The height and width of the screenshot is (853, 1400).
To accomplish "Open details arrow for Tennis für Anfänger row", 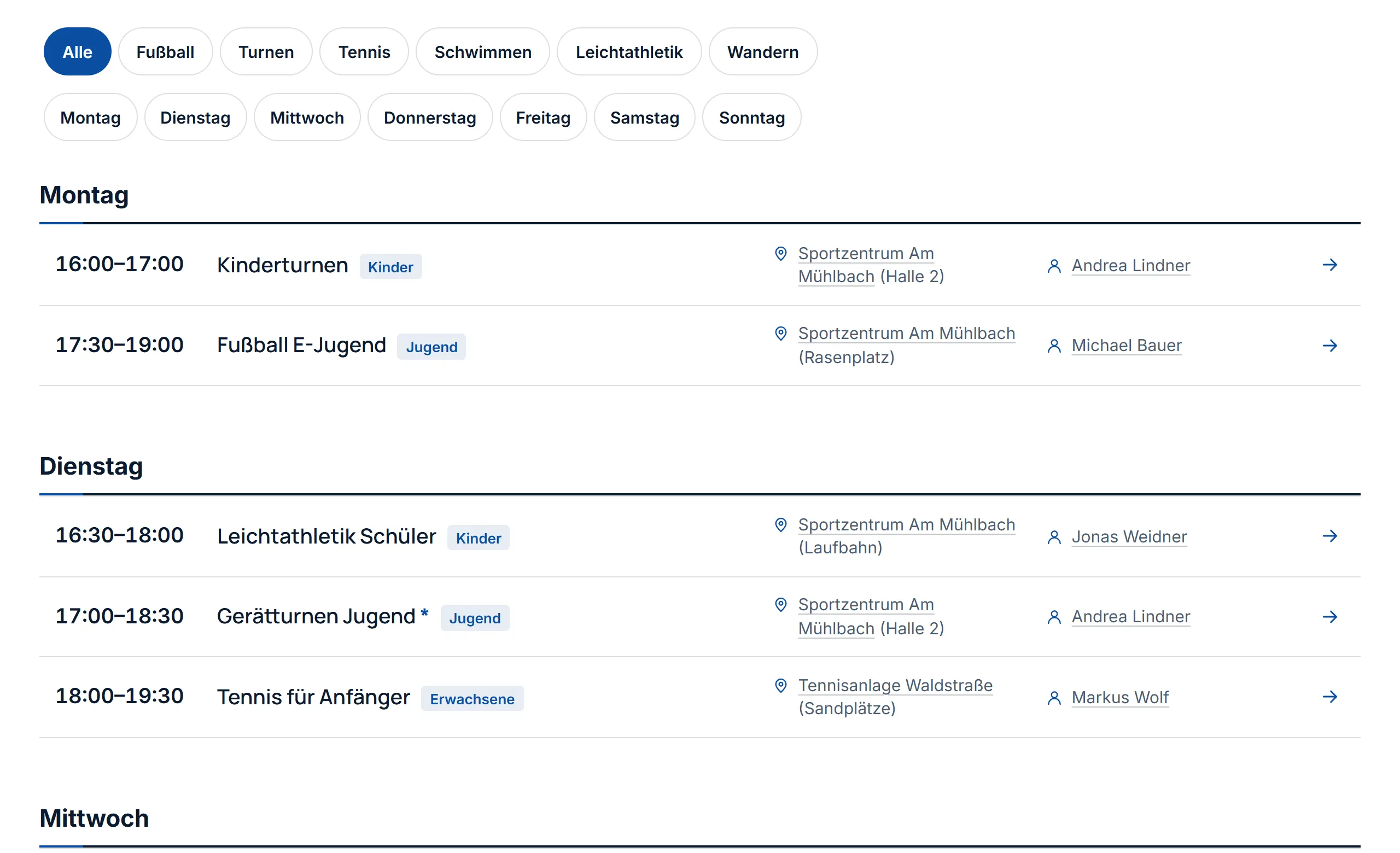I will [1329, 696].
